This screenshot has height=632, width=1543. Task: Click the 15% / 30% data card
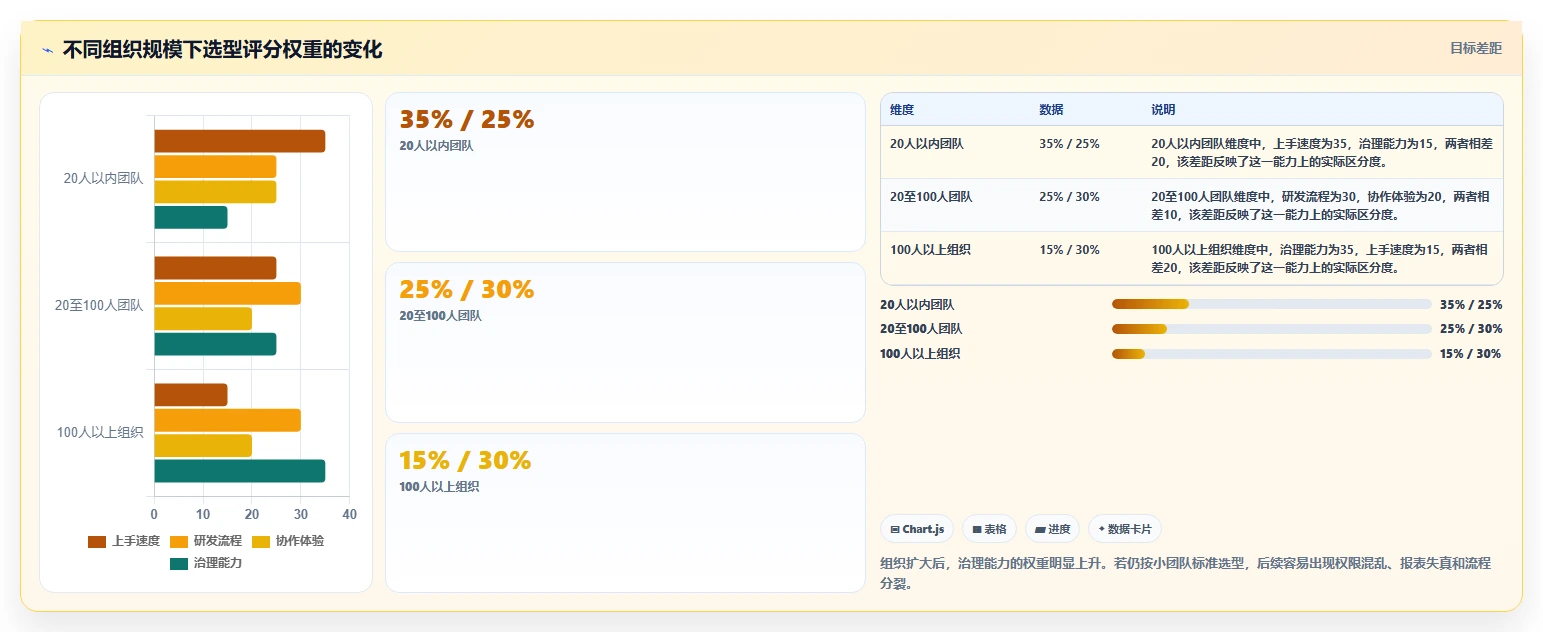point(625,513)
